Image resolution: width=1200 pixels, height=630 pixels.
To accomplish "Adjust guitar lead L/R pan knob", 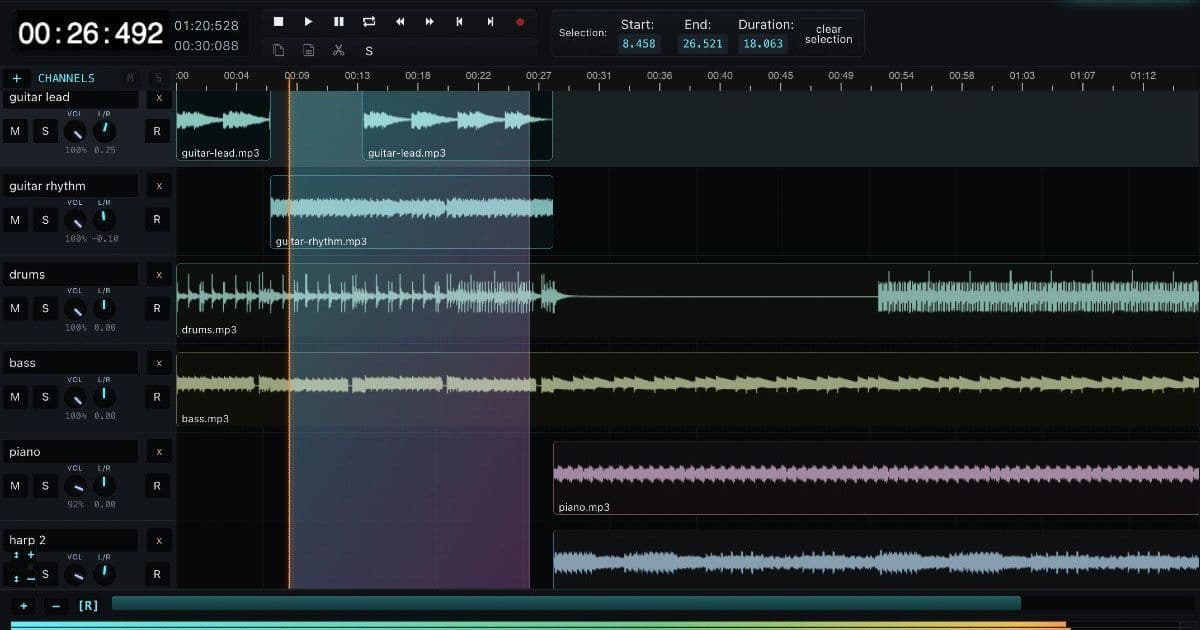I will pyautogui.click(x=104, y=132).
